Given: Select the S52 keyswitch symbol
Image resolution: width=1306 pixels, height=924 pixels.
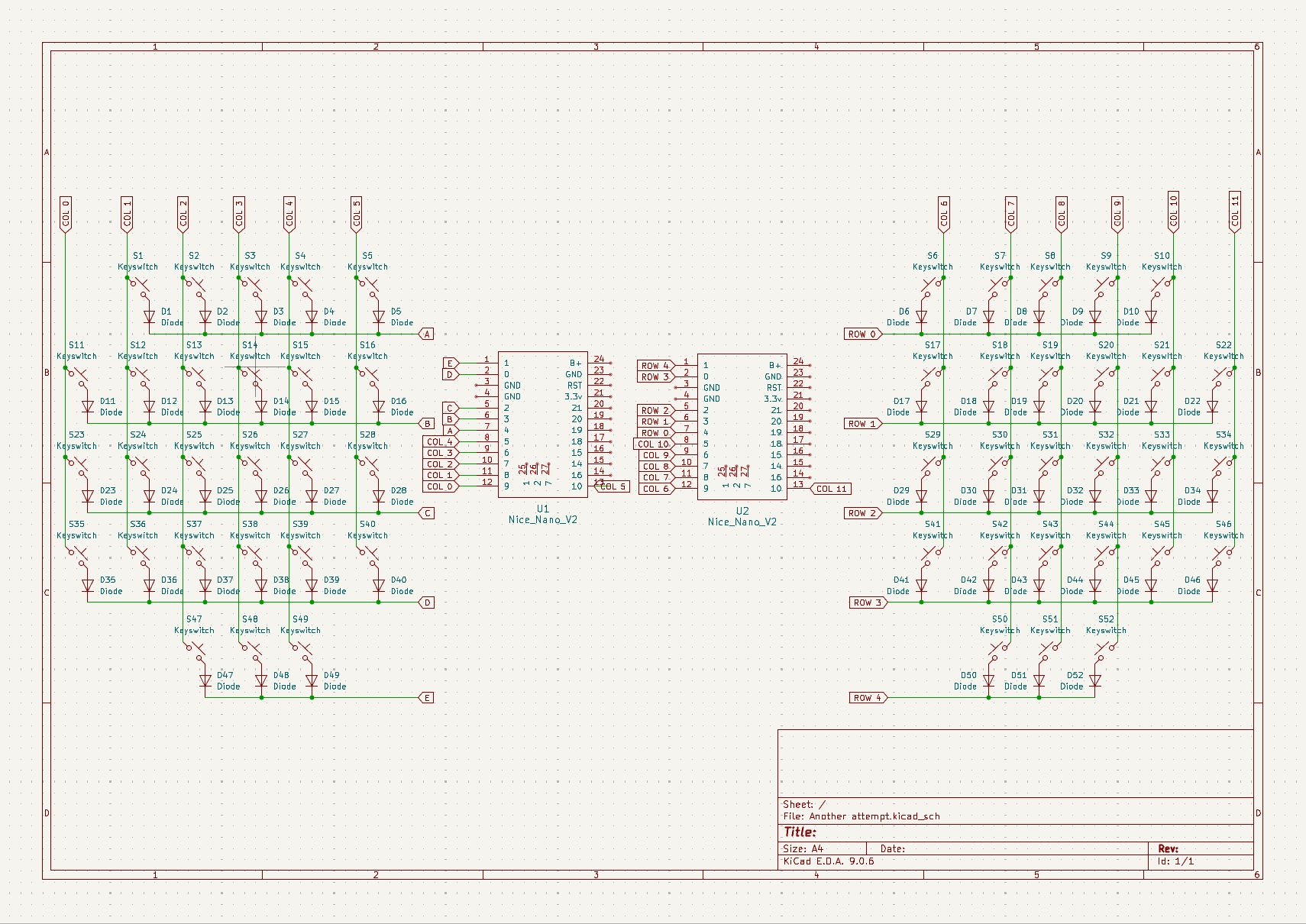Looking at the screenshot, I should coord(1107,652).
